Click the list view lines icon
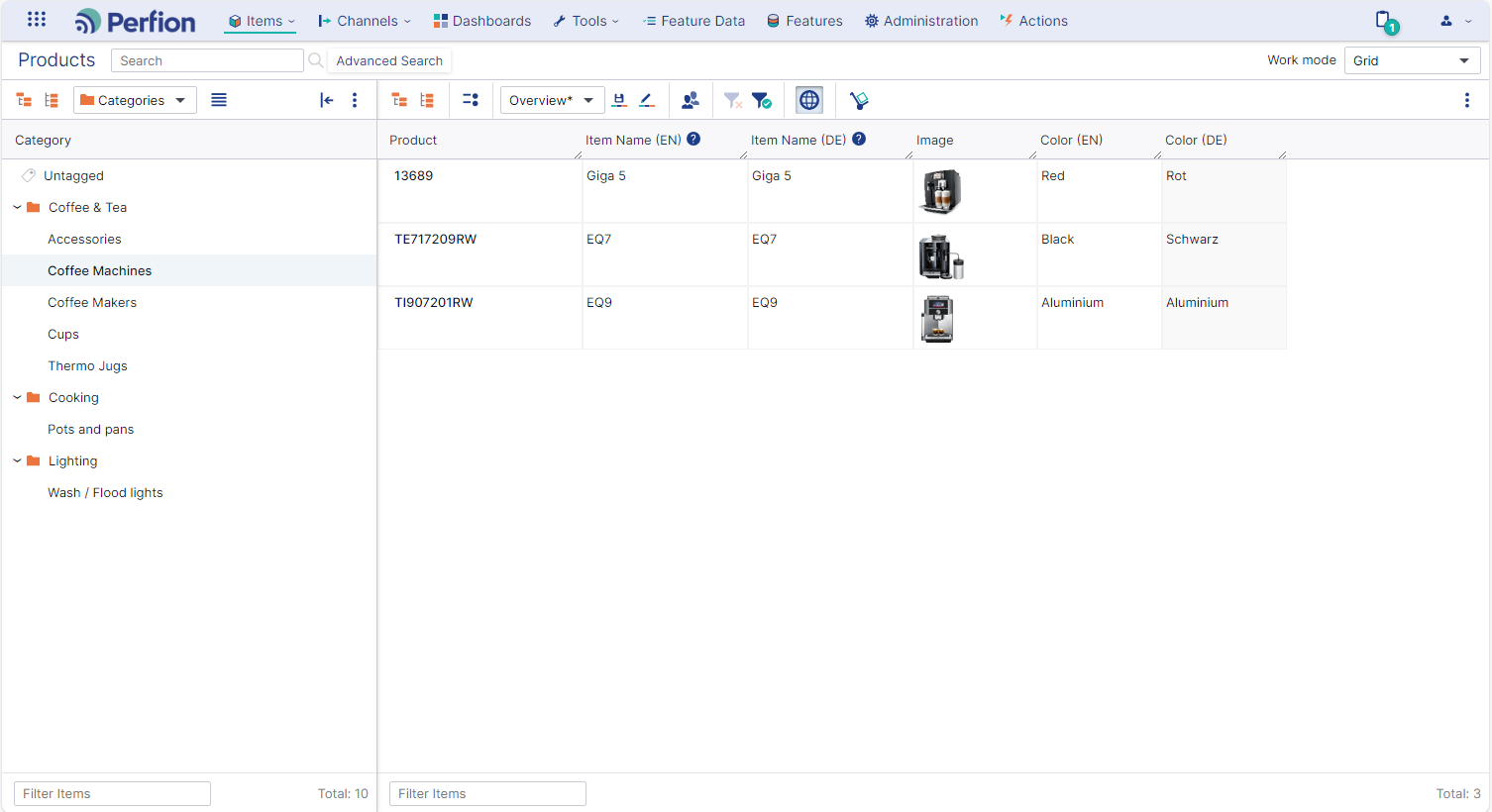The height and width of the screenshot is (812, 1492). point(219,100)
